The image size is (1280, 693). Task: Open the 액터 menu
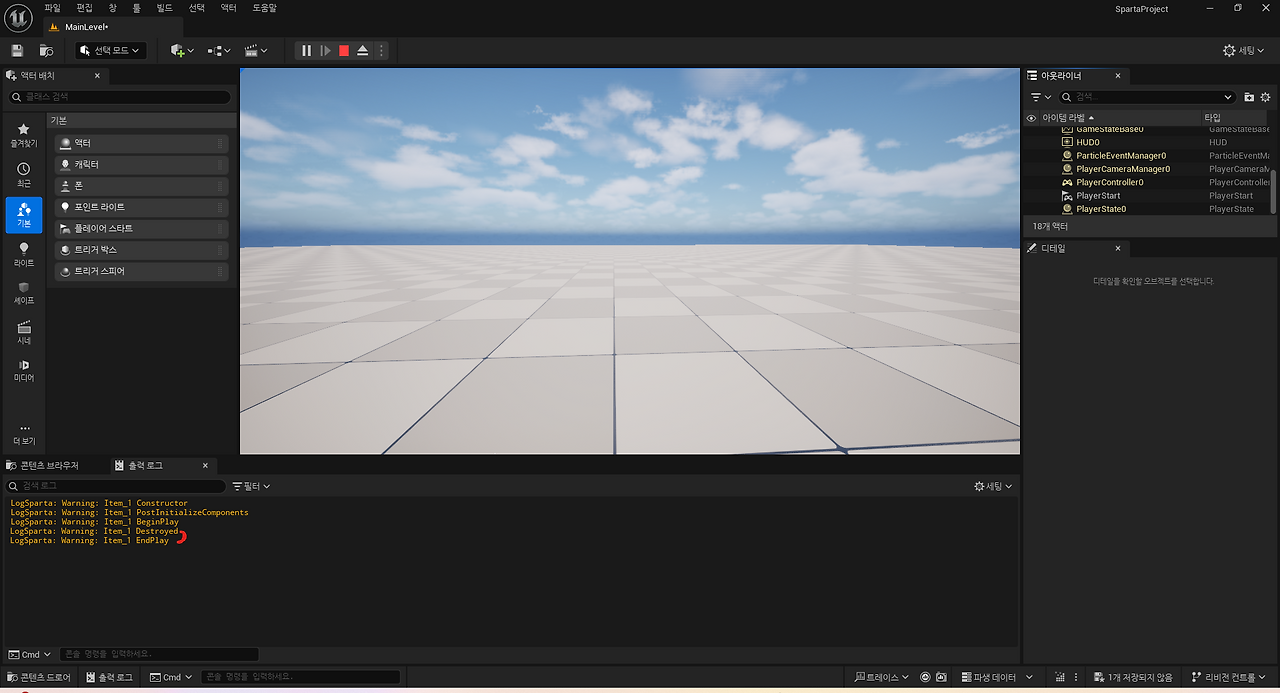coord(228,8)
